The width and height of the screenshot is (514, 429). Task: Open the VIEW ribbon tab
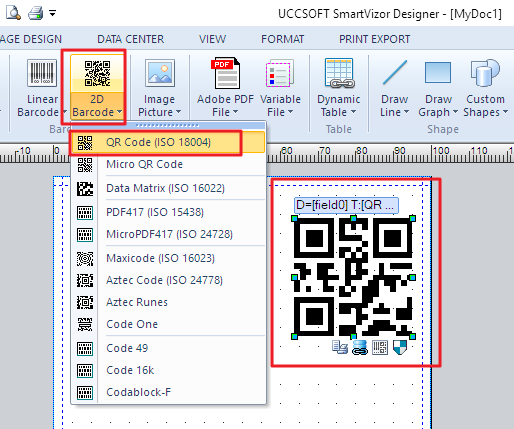(x=212, y=39)
